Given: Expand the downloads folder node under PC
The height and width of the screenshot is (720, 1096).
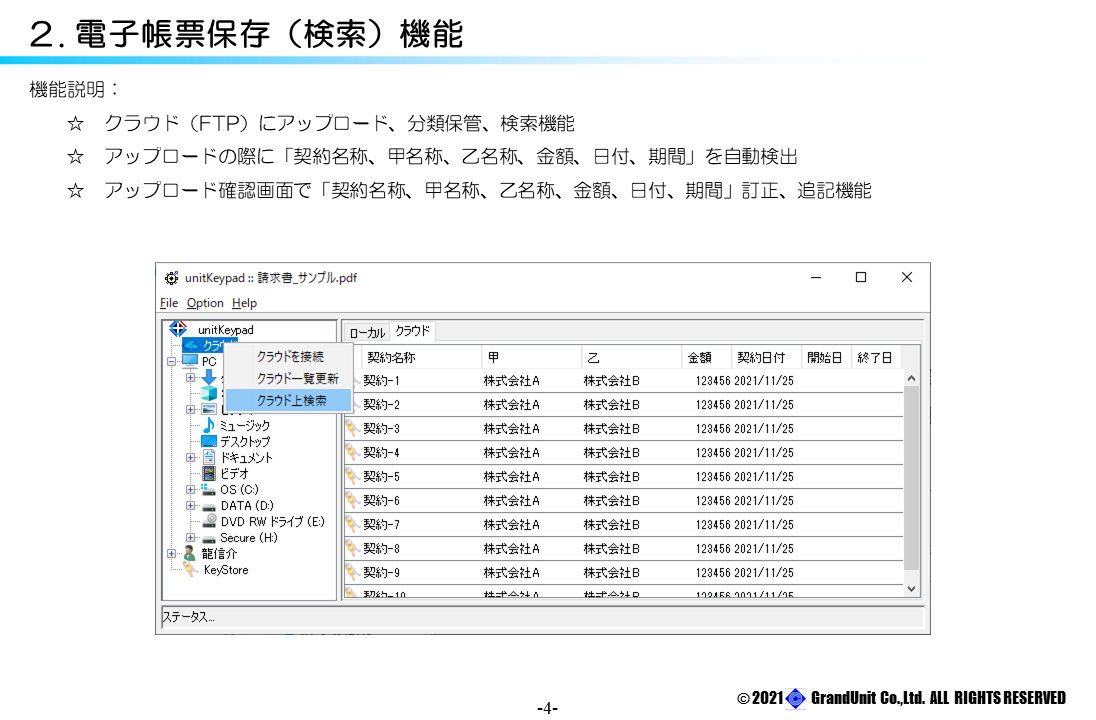Looking at the screenshot, I should click(x=190, y=377).
